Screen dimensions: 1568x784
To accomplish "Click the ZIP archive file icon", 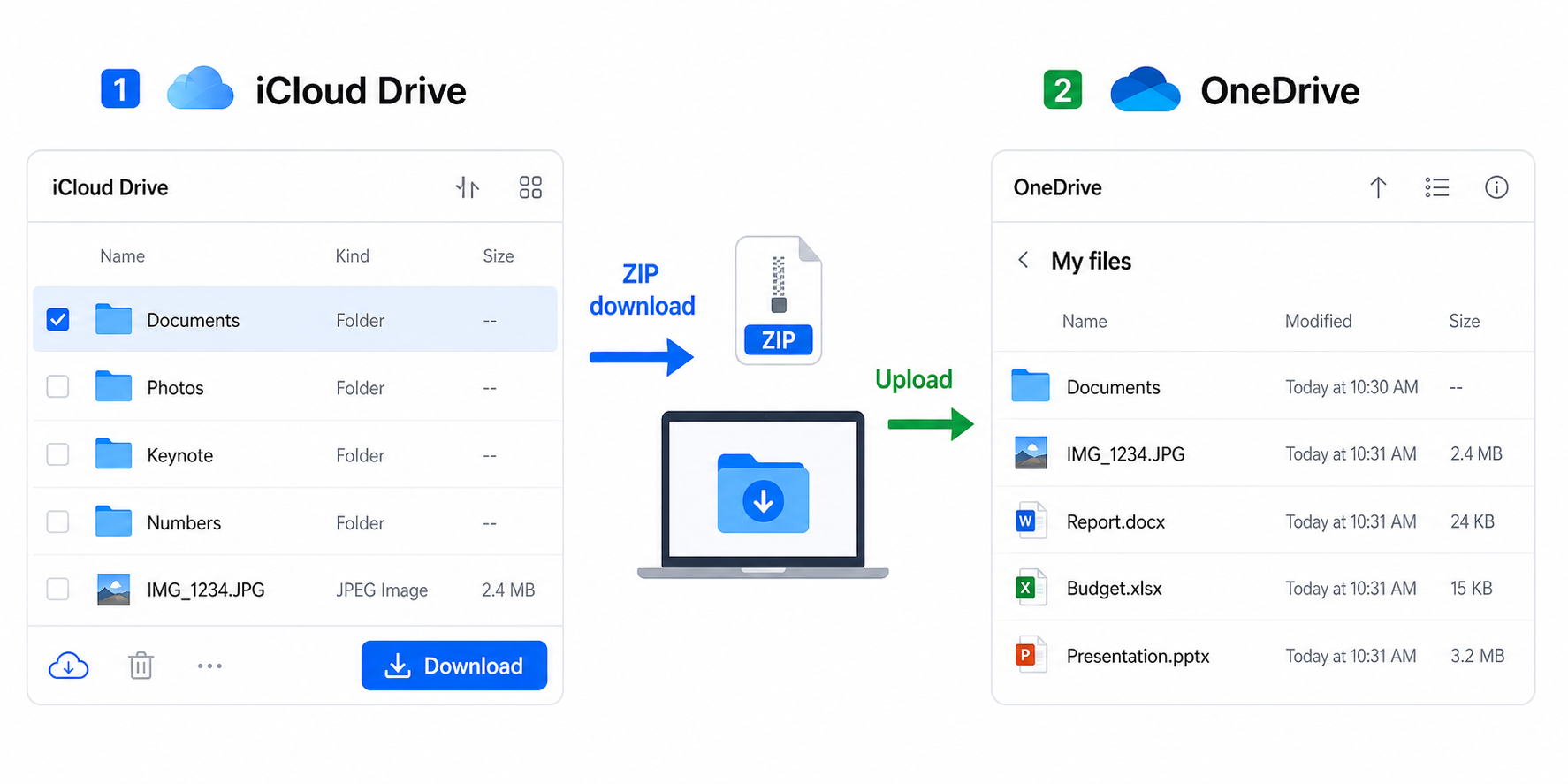I will coord(779,301).
